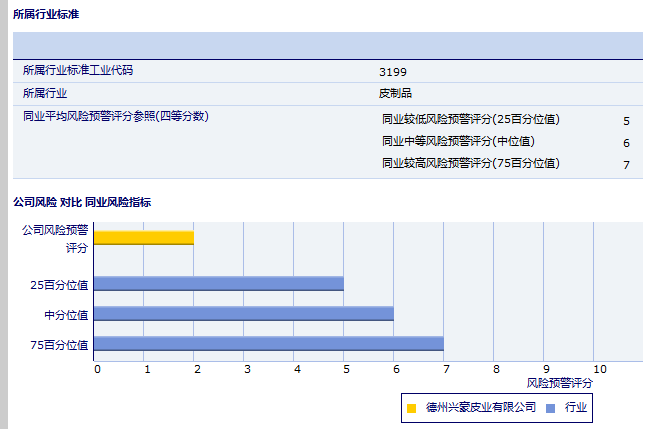Click the yellow company risk score bar
The height and width of the screenshot is (429, 662).
pyautogui.click(x=143, y=238)
